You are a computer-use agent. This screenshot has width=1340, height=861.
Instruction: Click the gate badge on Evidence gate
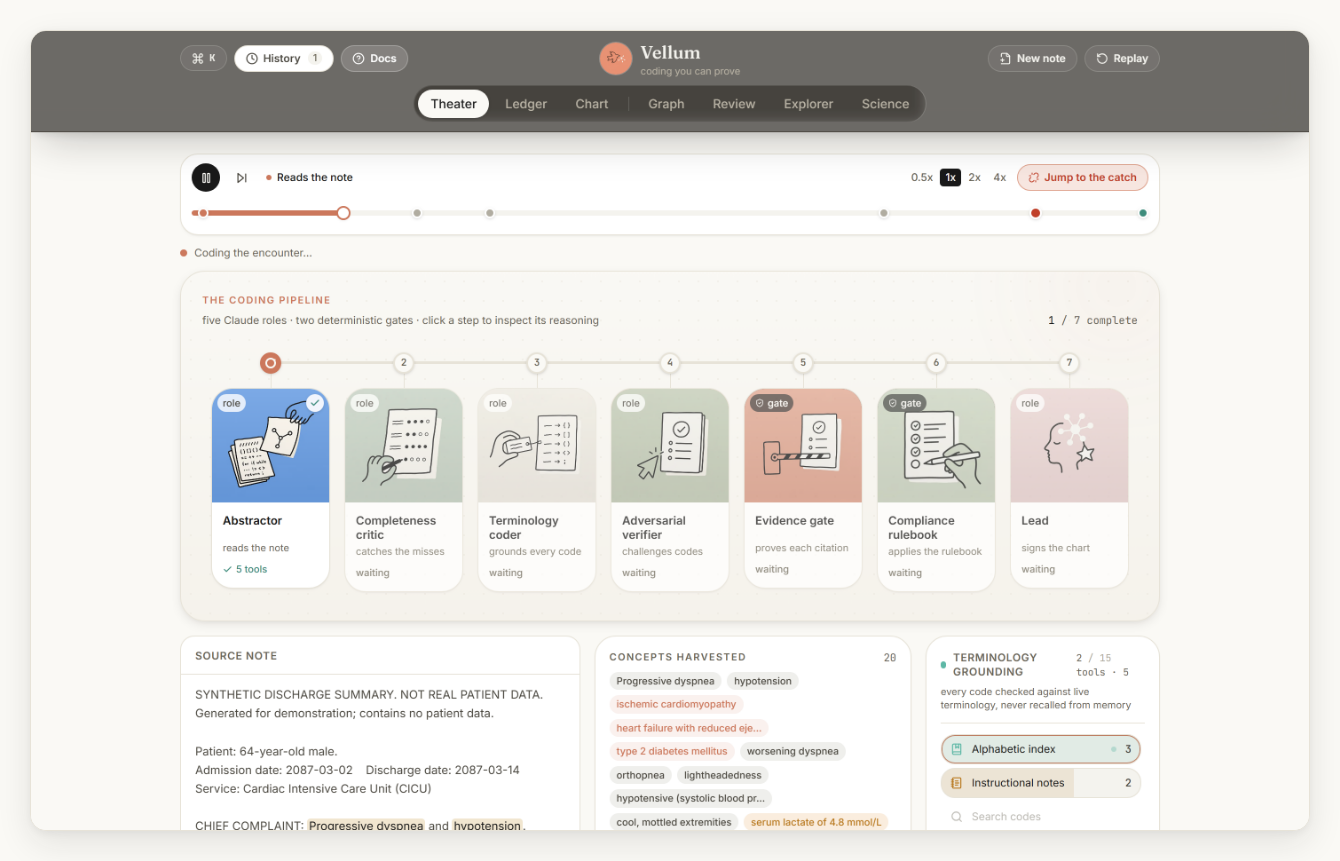pyautogui.click(x=772, y=403)
